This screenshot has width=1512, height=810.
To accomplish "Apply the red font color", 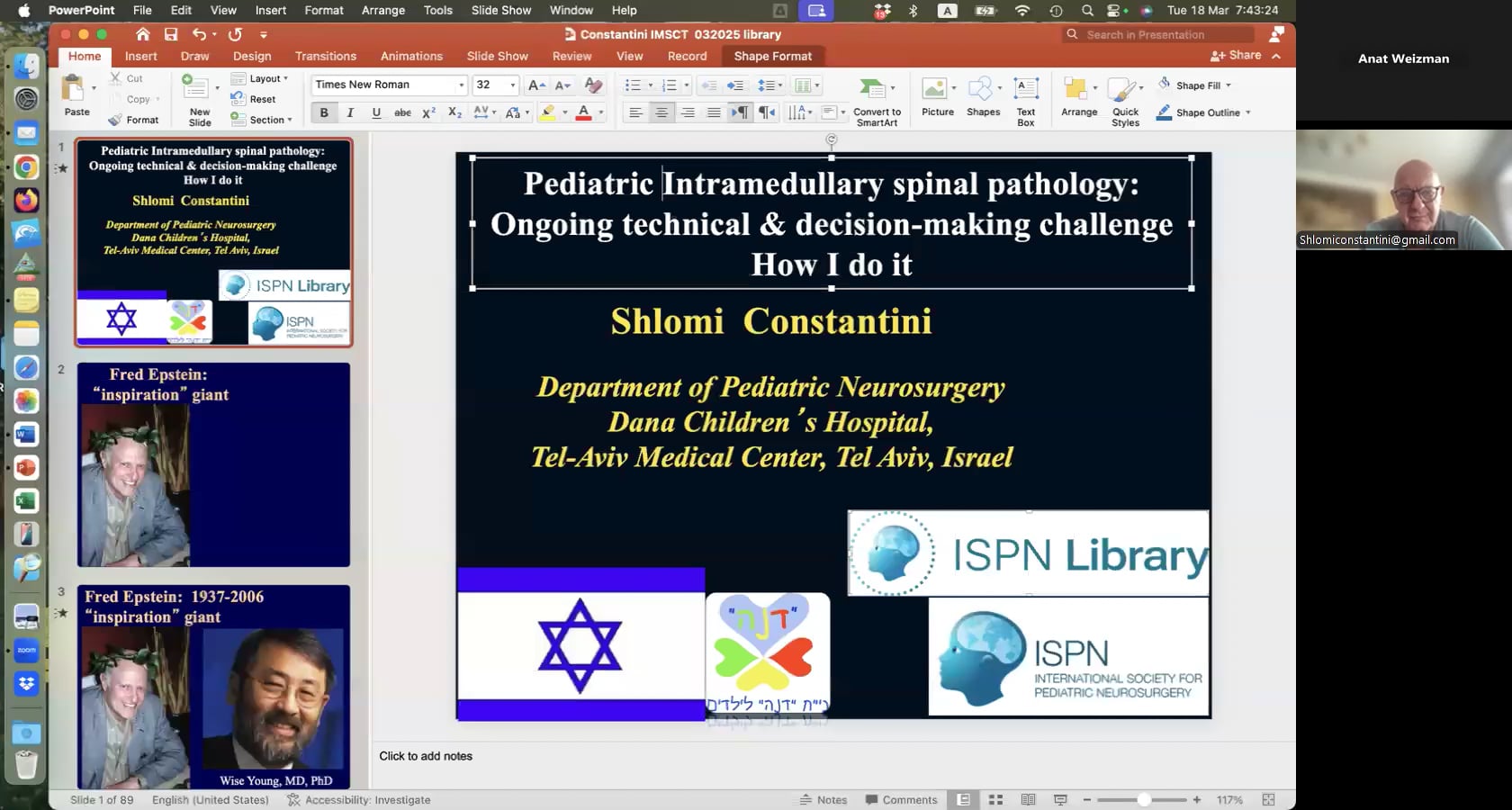I will (x=583, y=112).
